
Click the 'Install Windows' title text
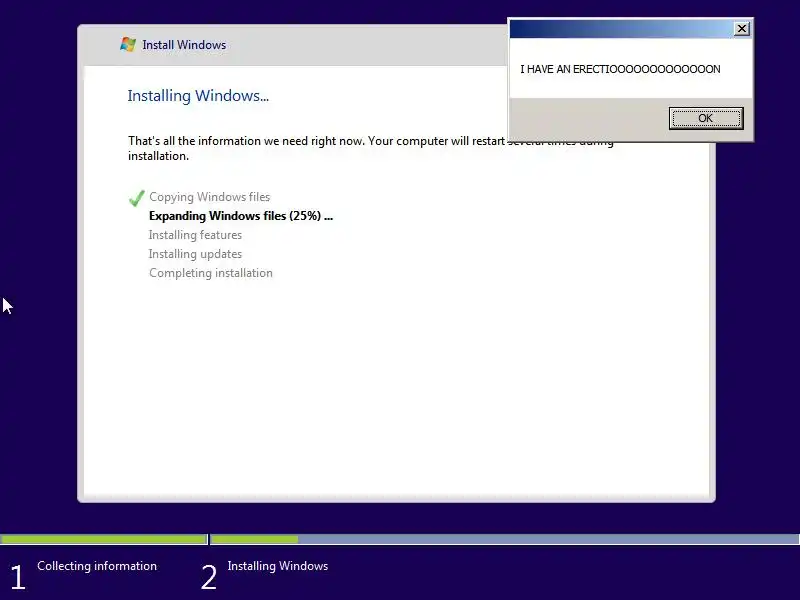(184, 45)
